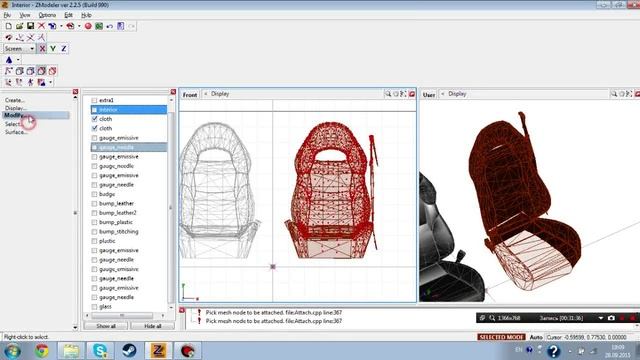Click the Hide all button

coord(153,326)
